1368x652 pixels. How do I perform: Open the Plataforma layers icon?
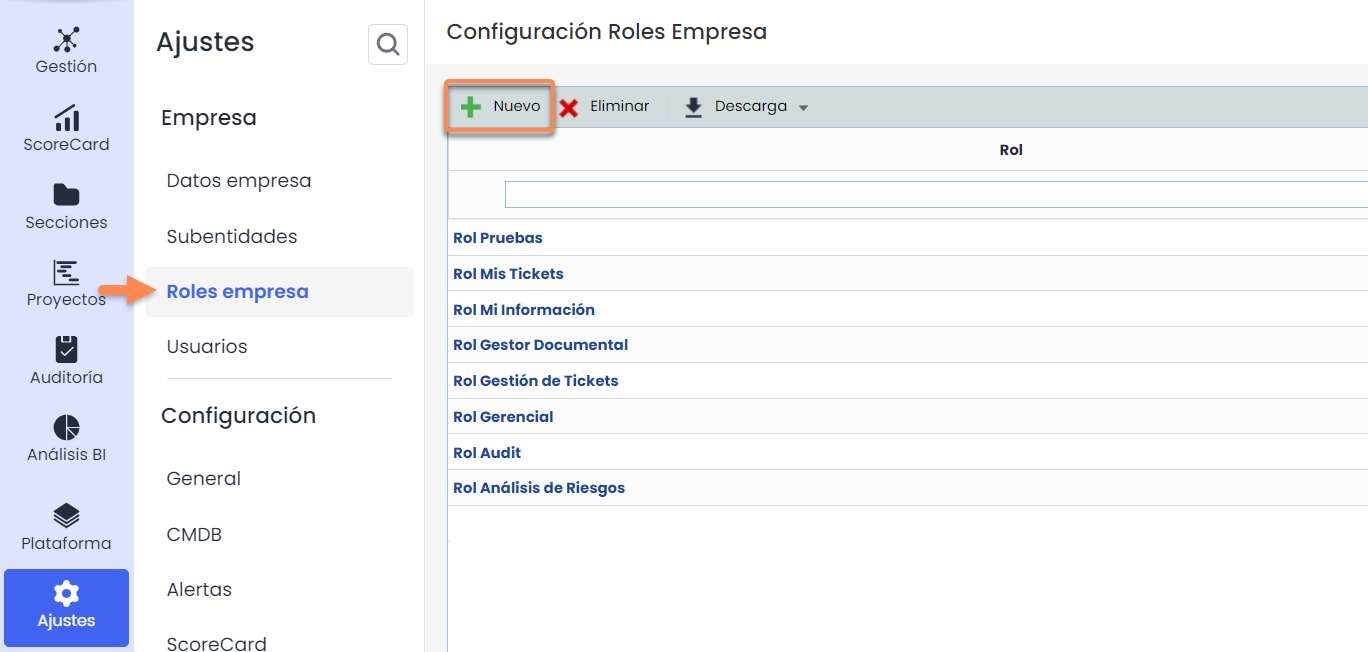66,516
